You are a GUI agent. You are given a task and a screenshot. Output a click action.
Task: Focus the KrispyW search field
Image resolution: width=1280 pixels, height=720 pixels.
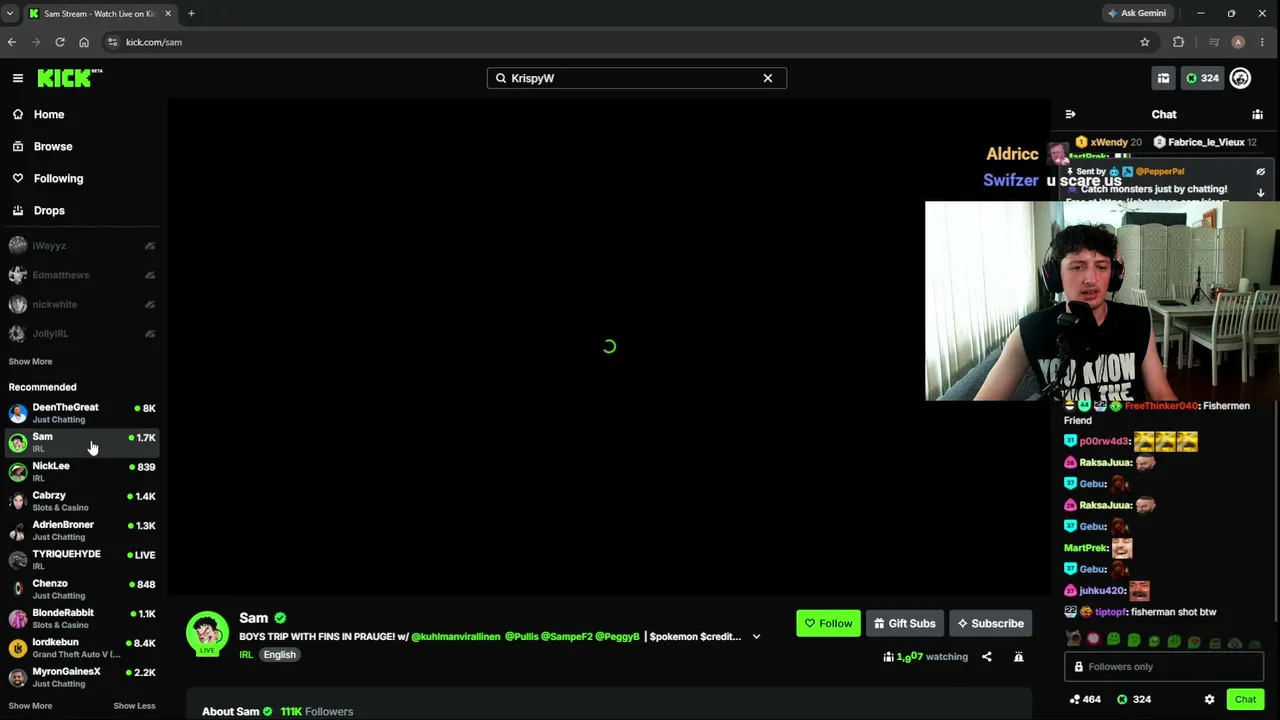click(x=636, y=78)
